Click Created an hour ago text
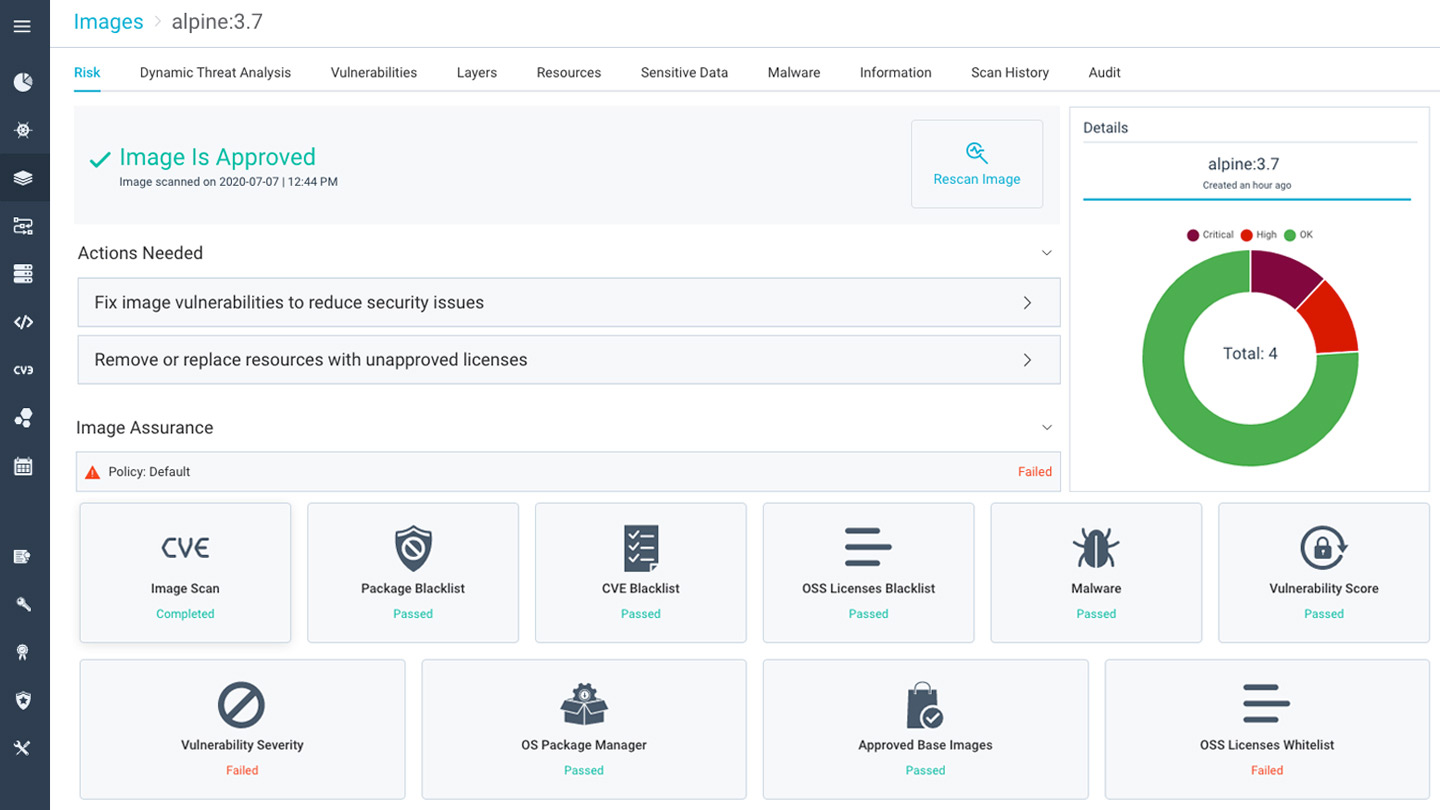The height and width of the screenshot is (810, 1440). pos(1247,186)
